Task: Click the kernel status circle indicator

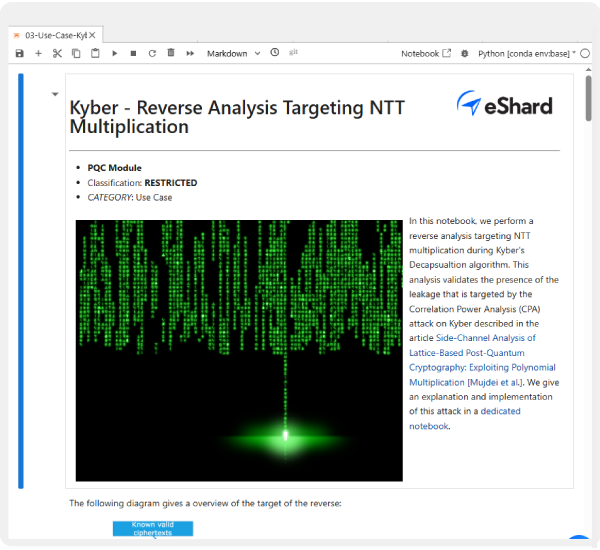Action: 585,54
